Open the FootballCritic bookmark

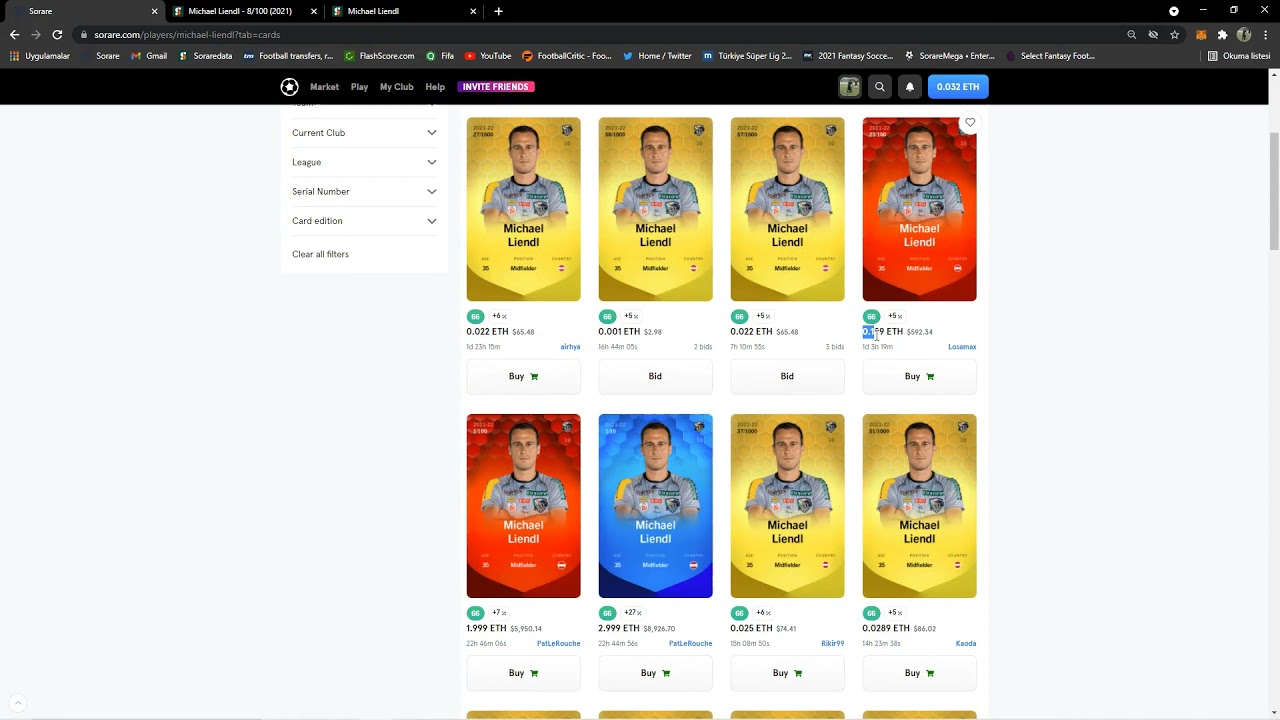tap(567, 56)
